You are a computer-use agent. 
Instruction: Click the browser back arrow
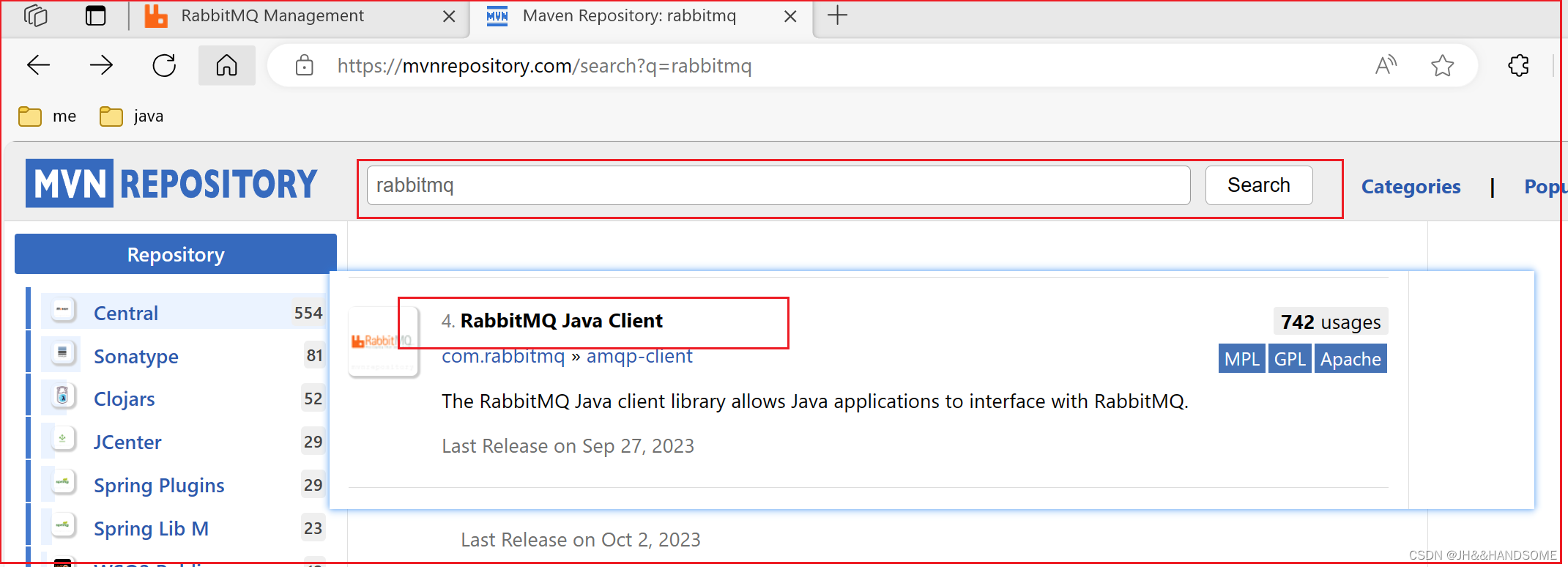pos(38,65)
